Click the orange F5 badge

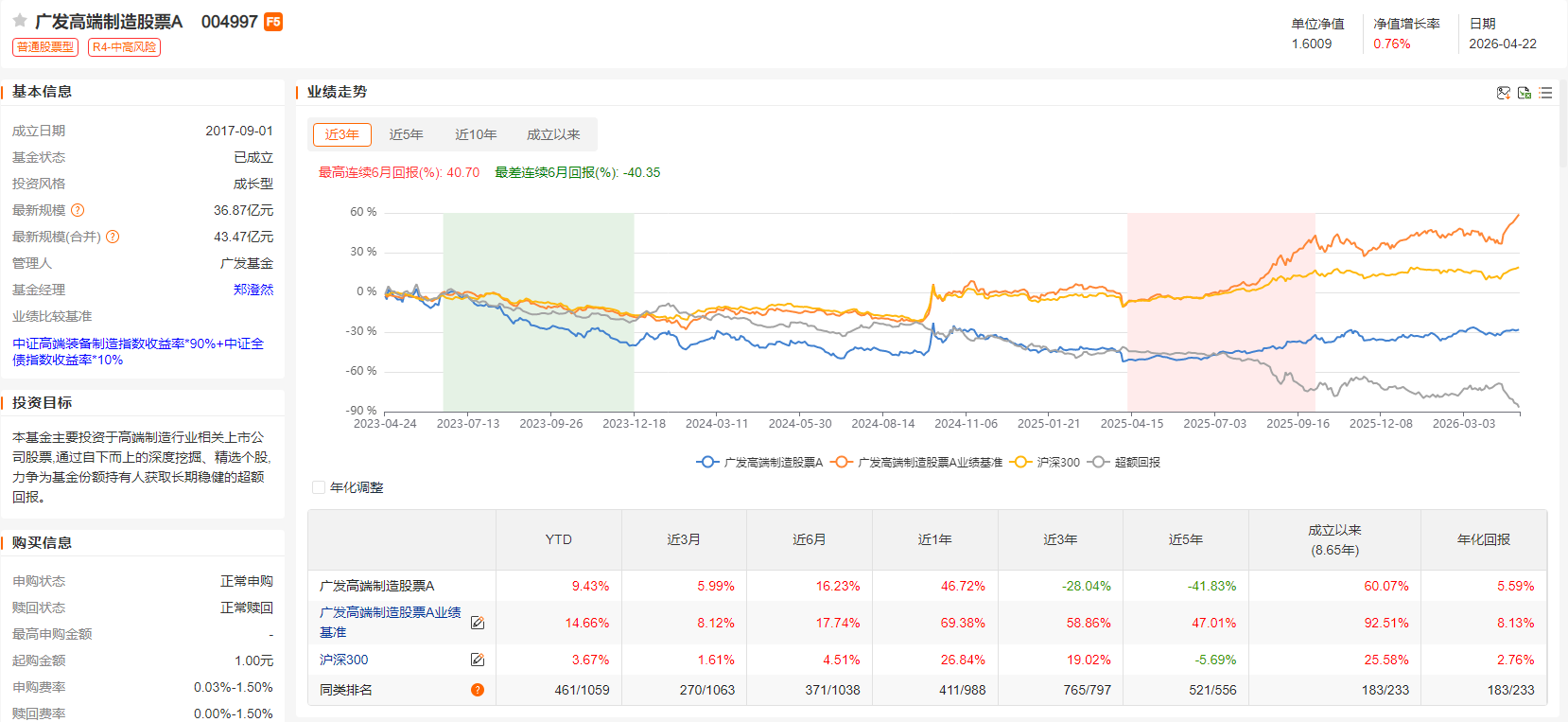click(273, 22)
